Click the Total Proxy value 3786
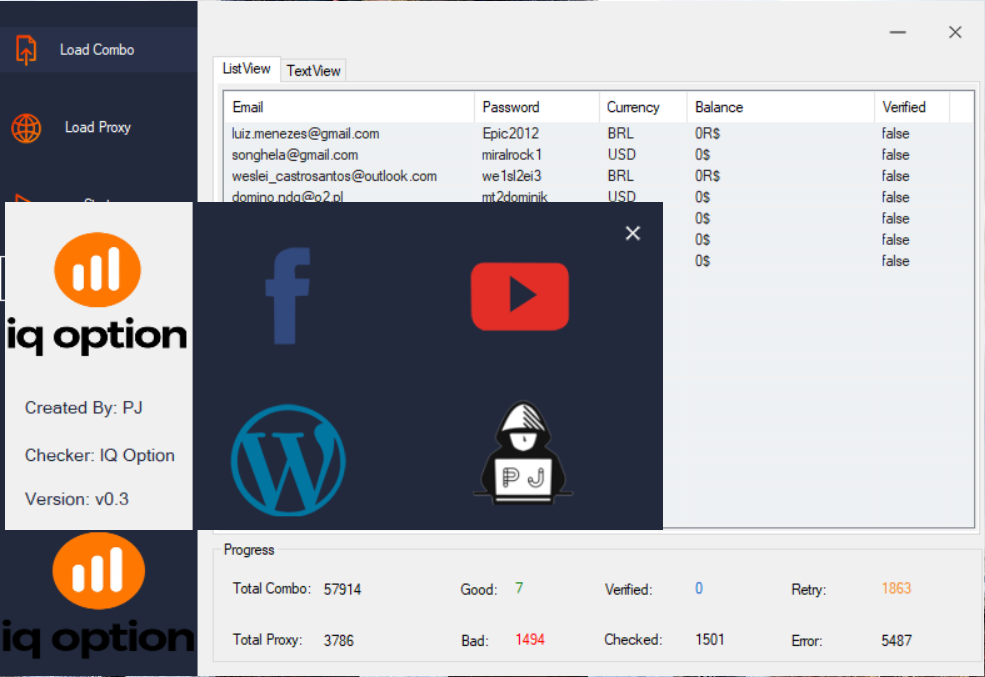Image resolution: width=985 pixels, height=677 pixels. (339, 641)
